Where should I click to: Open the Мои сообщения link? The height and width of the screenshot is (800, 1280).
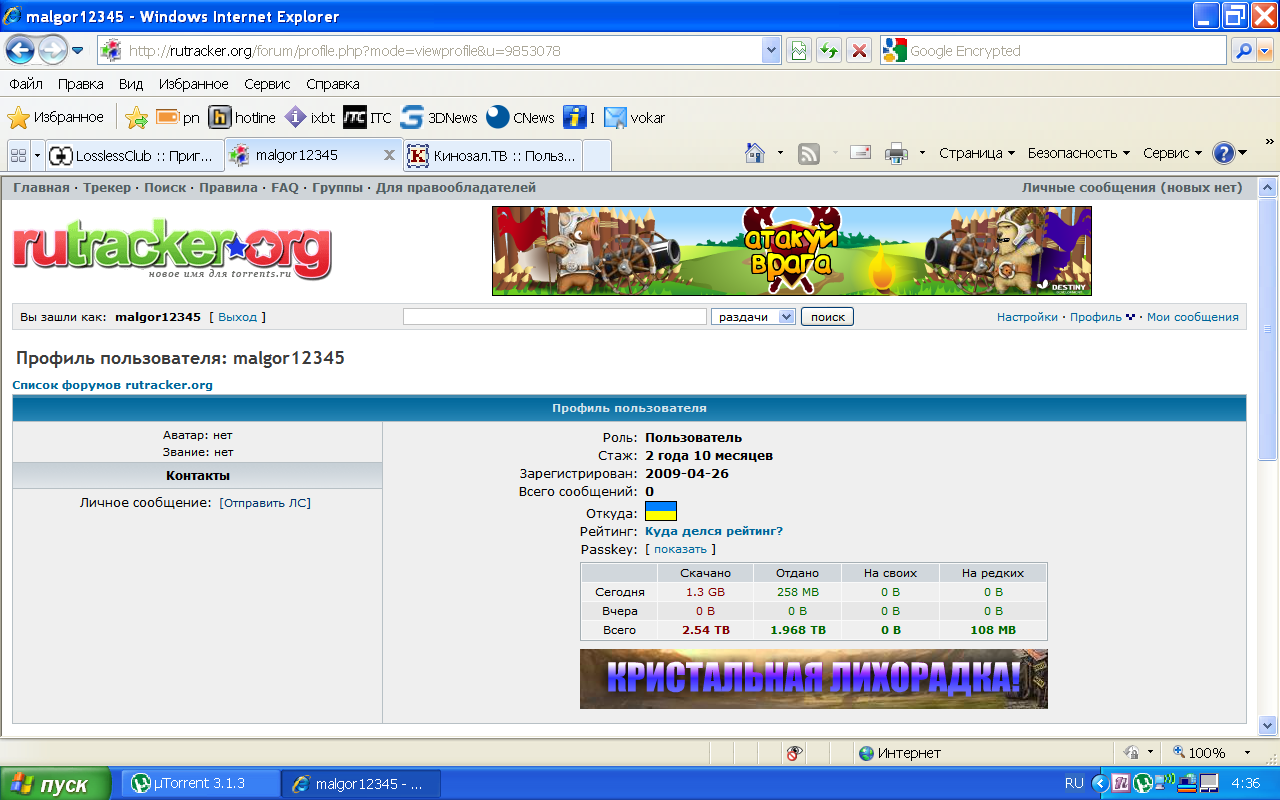(x=1192, y=317)
